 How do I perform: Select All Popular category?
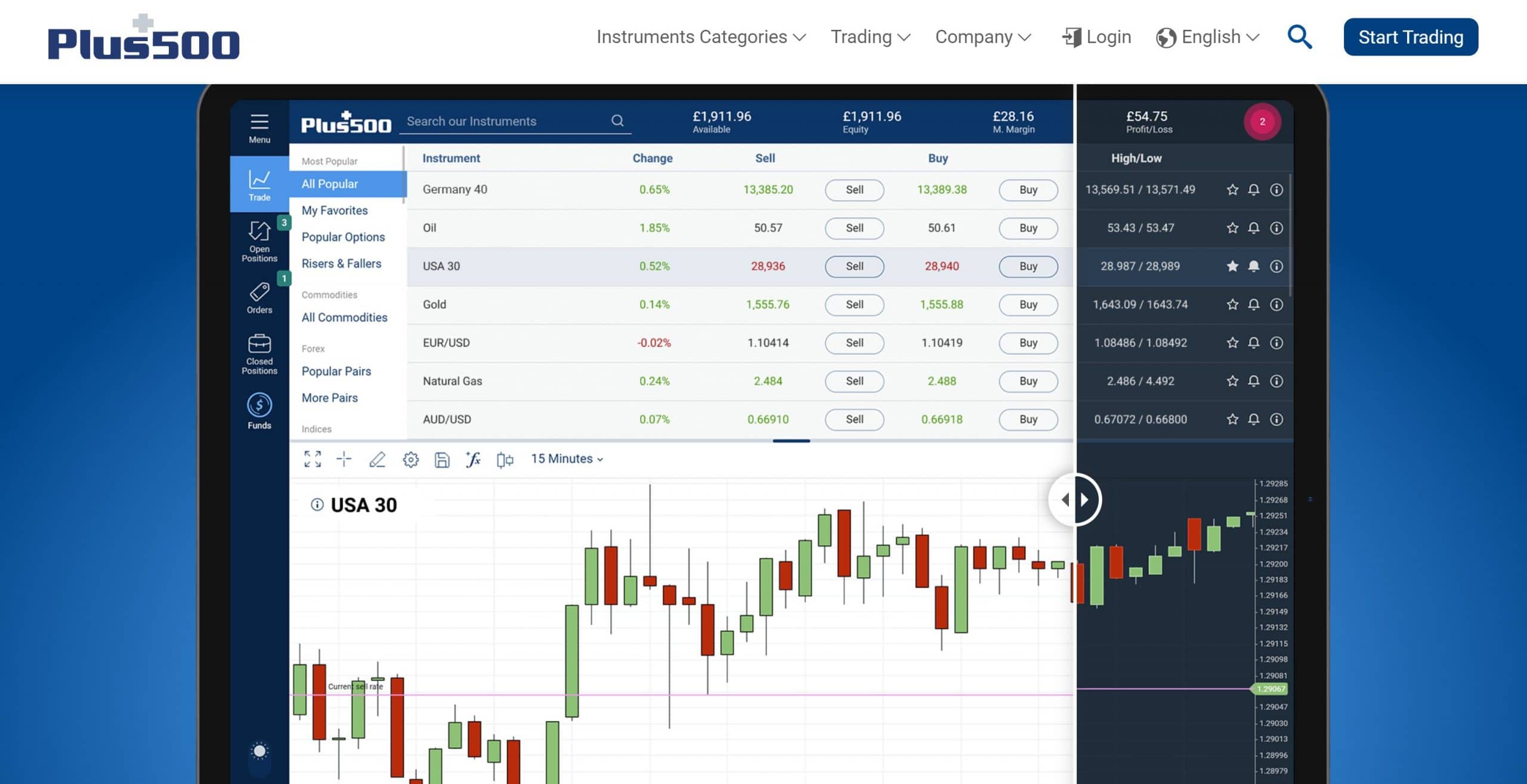click(348, 184)
